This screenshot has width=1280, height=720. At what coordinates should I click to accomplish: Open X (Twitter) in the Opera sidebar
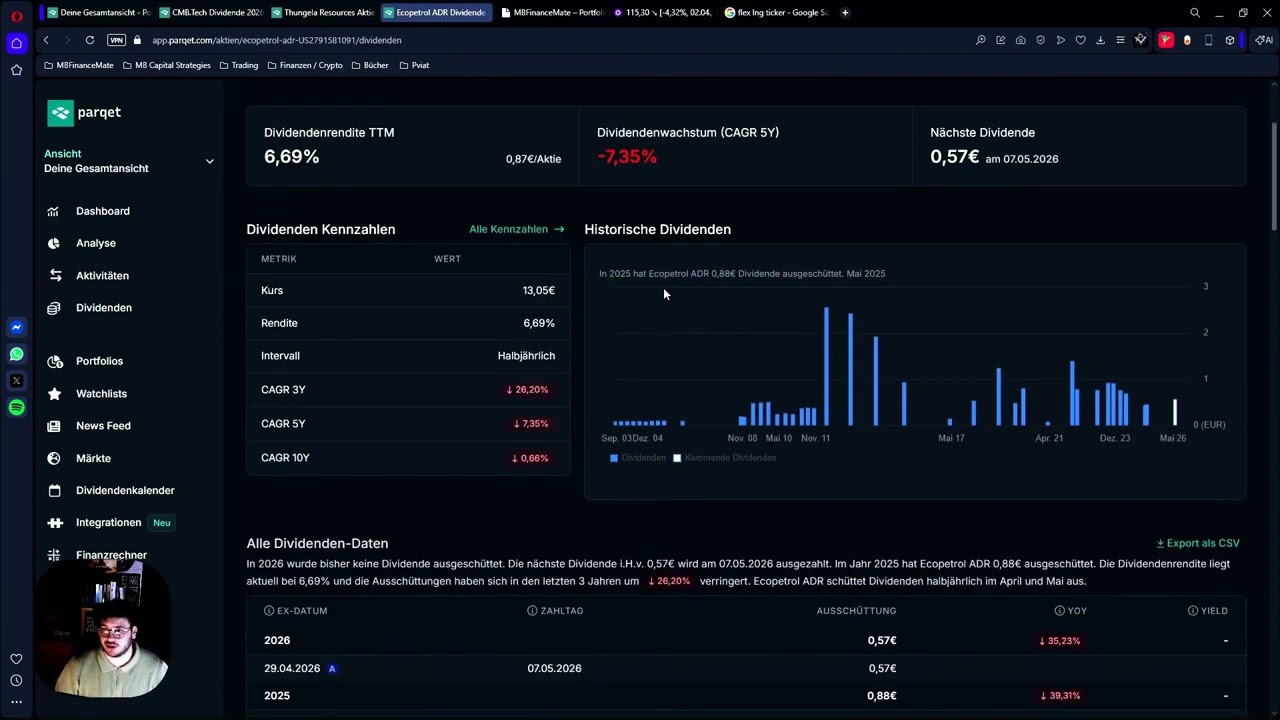16,381
